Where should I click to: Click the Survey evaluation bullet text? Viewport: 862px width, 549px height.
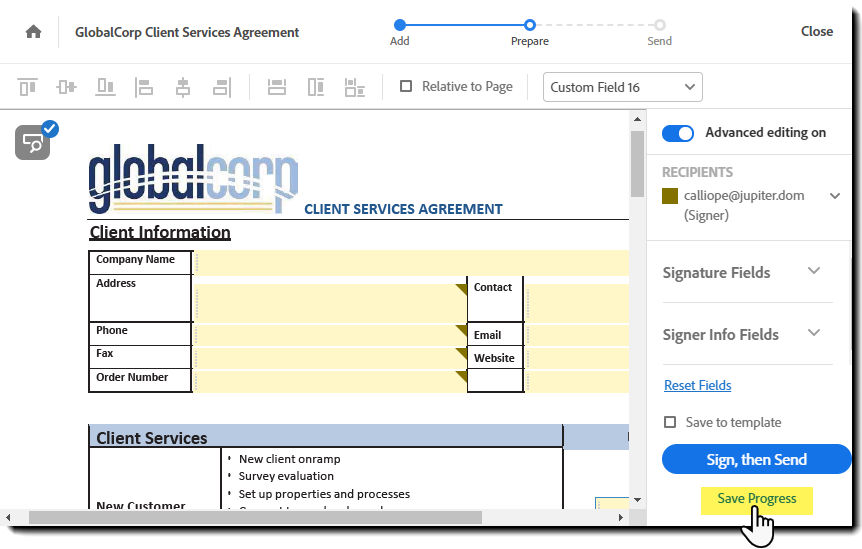point(286,476)
